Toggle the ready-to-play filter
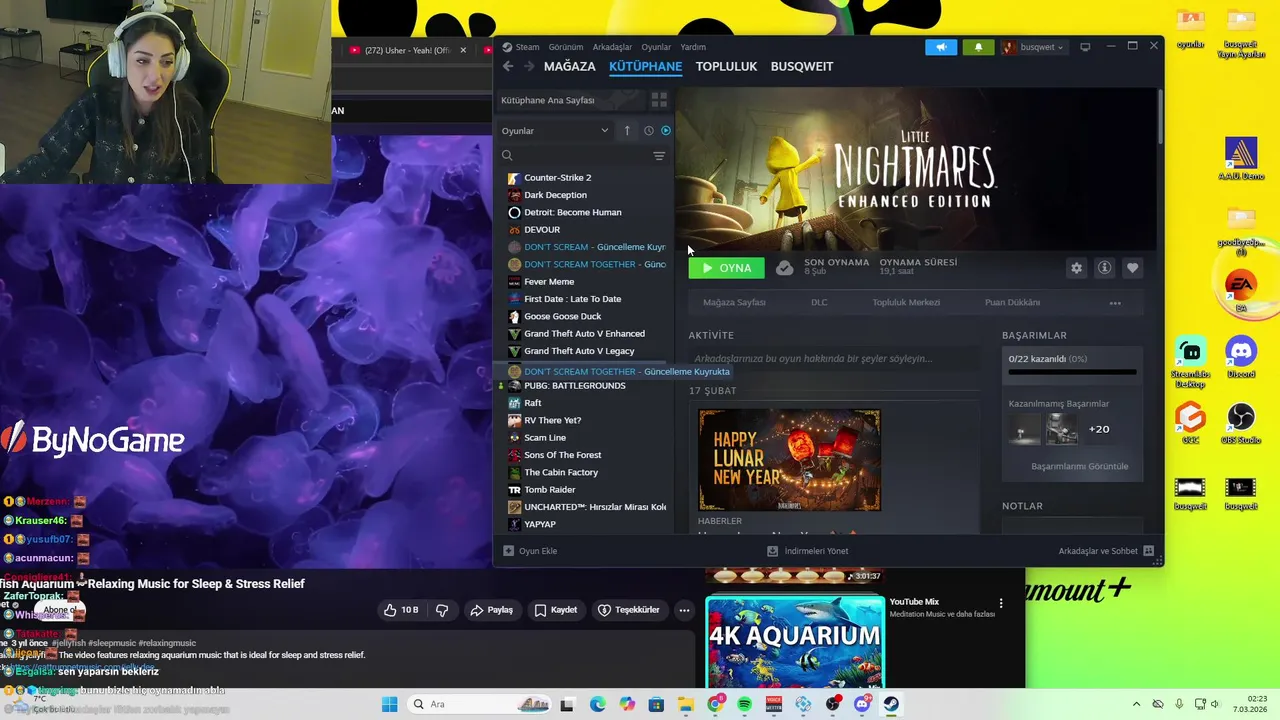The height and width of the screenshot is (720, 1280). click(x=666, y=131)
